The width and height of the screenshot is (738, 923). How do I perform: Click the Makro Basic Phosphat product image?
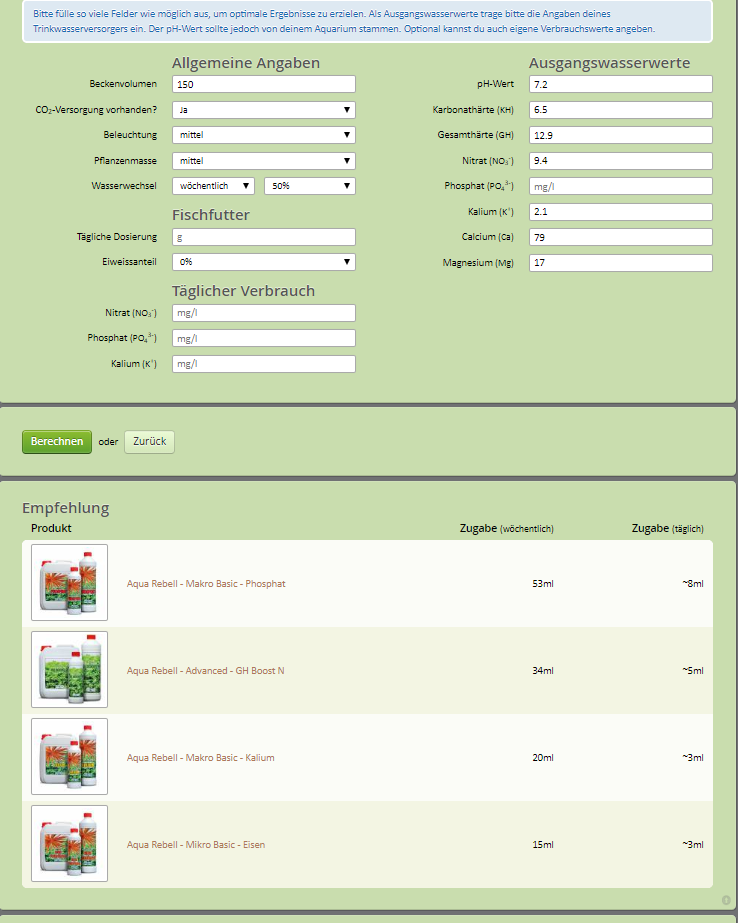click(x=69, y=583)
